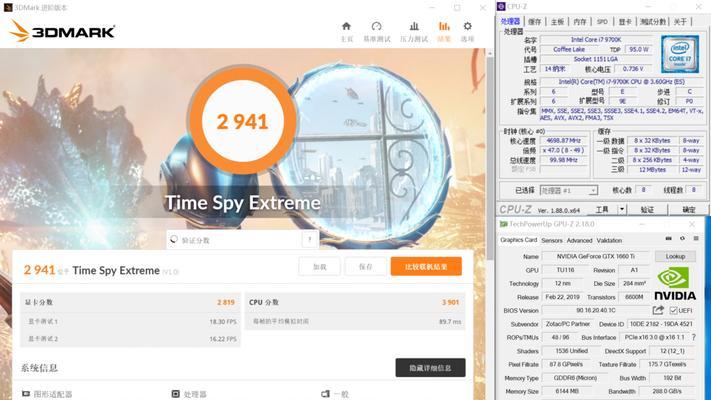Click the core speed 4698.87 MHz value
This screenshot has height=400, width=711.
click(564, 141)
